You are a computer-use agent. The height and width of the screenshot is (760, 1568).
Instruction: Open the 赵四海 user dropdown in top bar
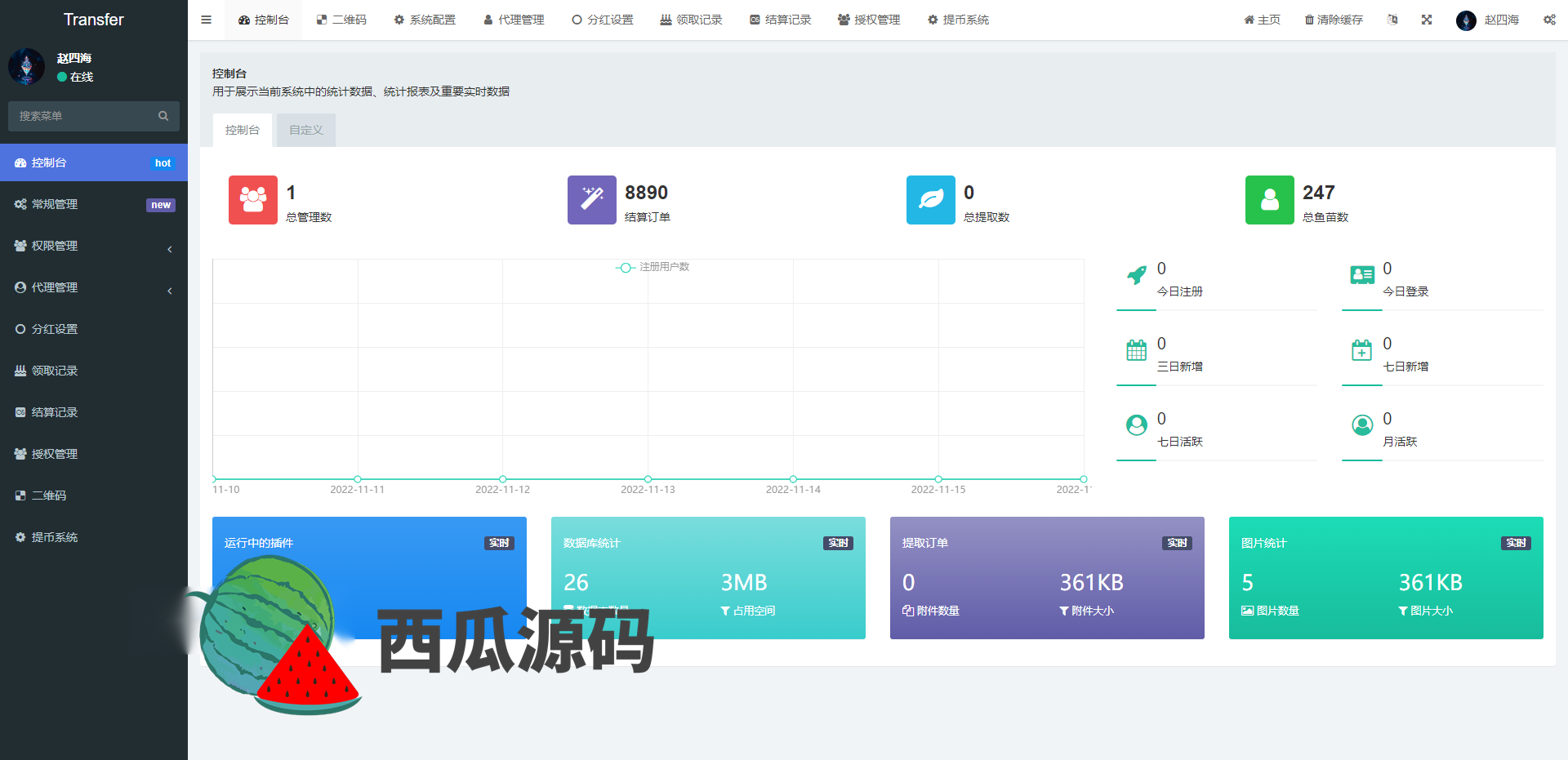pyautogui.click(x=1487, y=20)
